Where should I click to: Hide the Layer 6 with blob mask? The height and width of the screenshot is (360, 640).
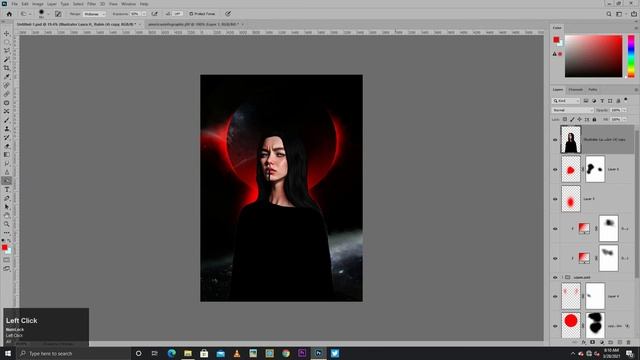[555, 169]
